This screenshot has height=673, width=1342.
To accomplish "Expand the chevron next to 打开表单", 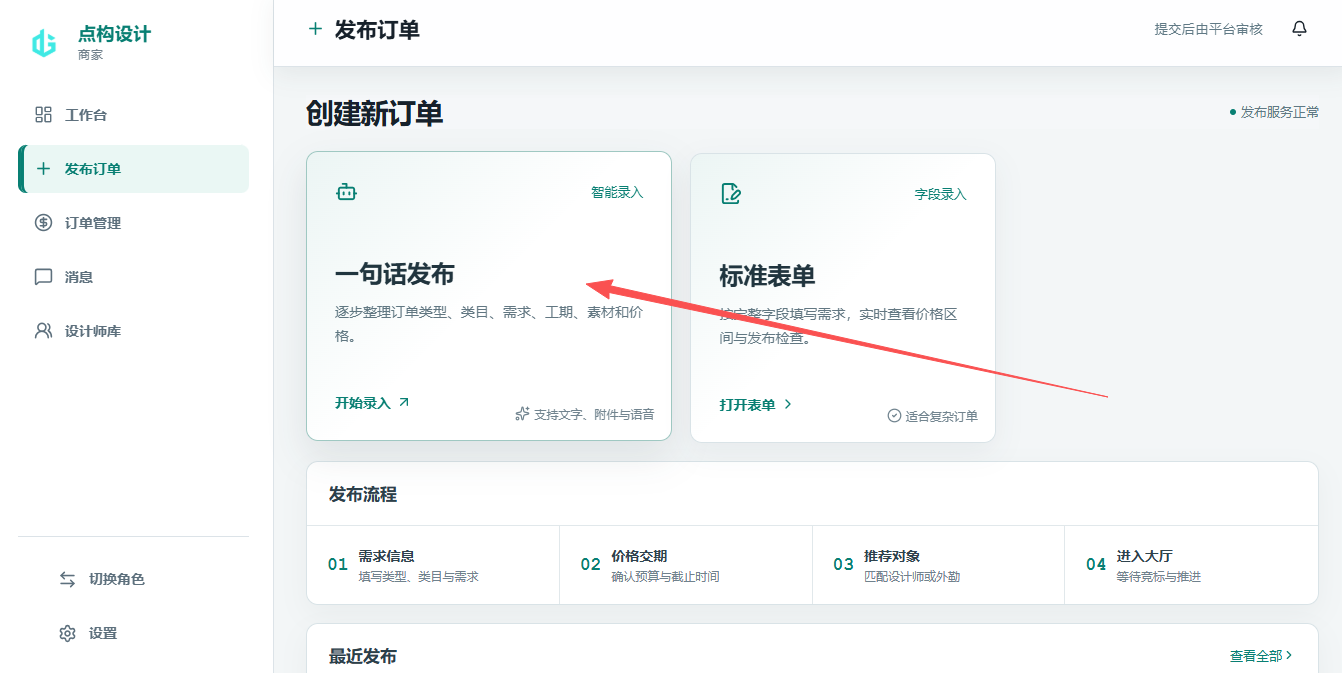I will 788,404.
